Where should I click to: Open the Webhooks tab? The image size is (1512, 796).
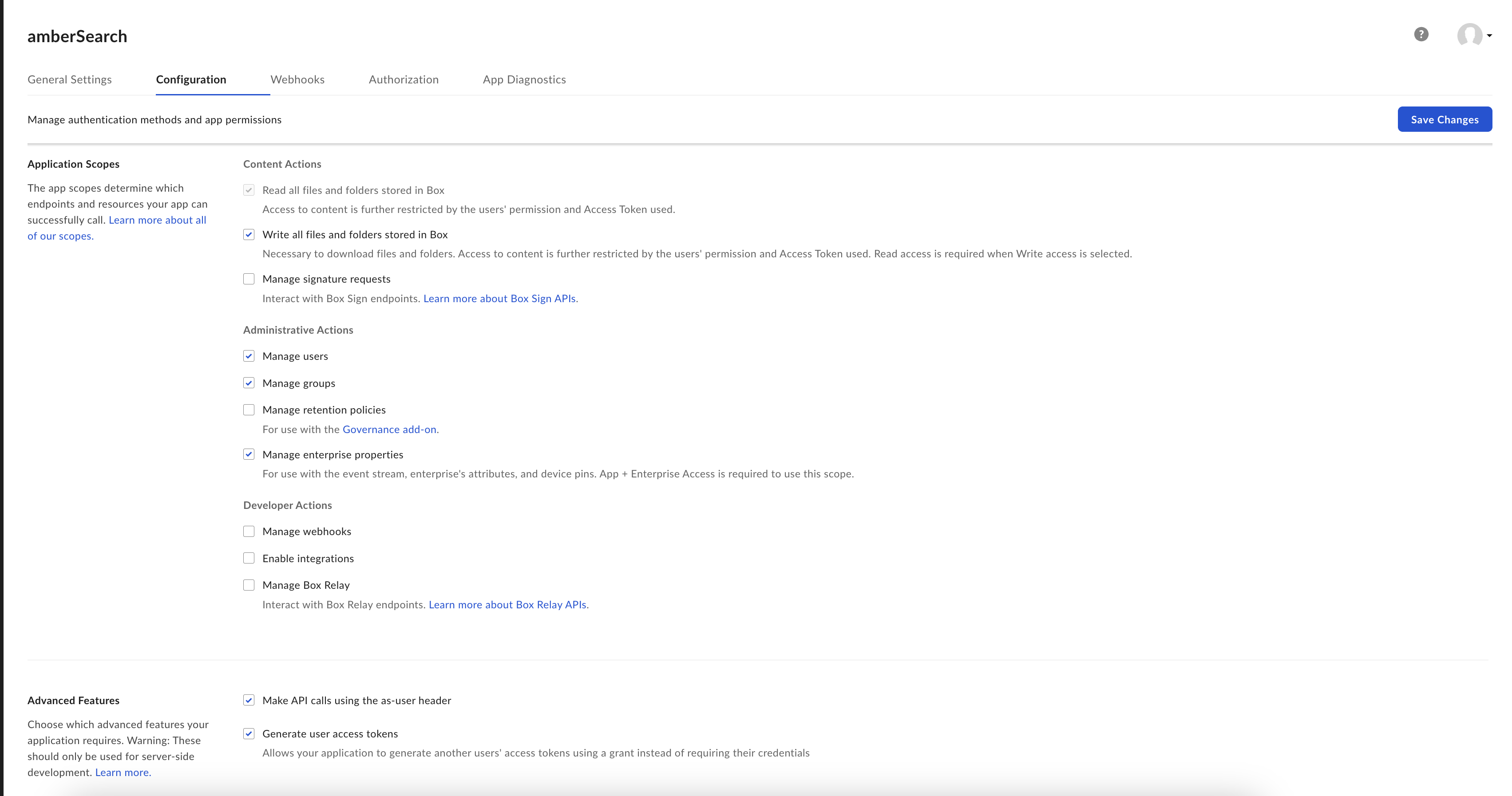pos(297,79)
